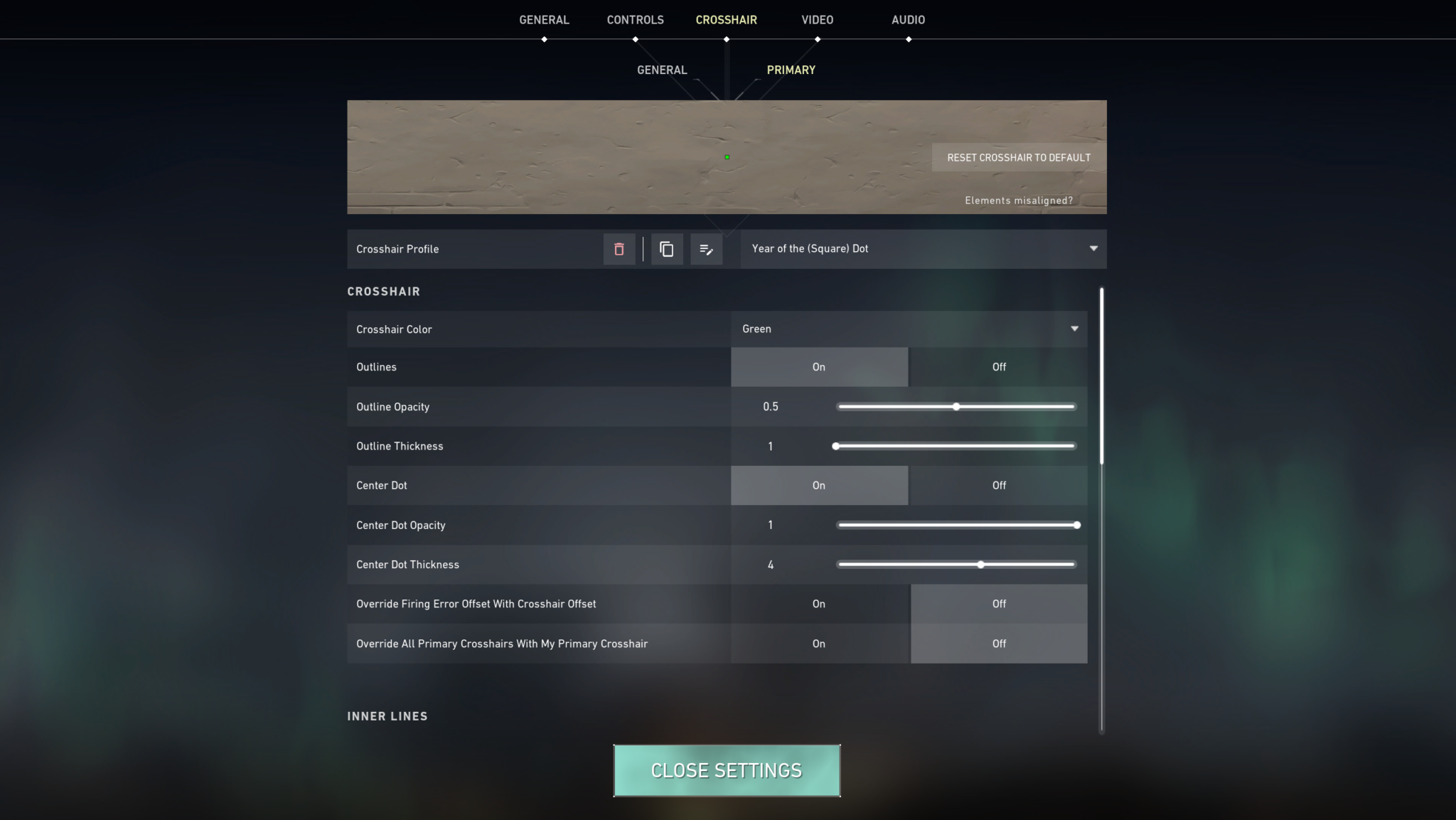Click the delete crosshair profile icon
1456x820 pixels.
click(619, 248)
